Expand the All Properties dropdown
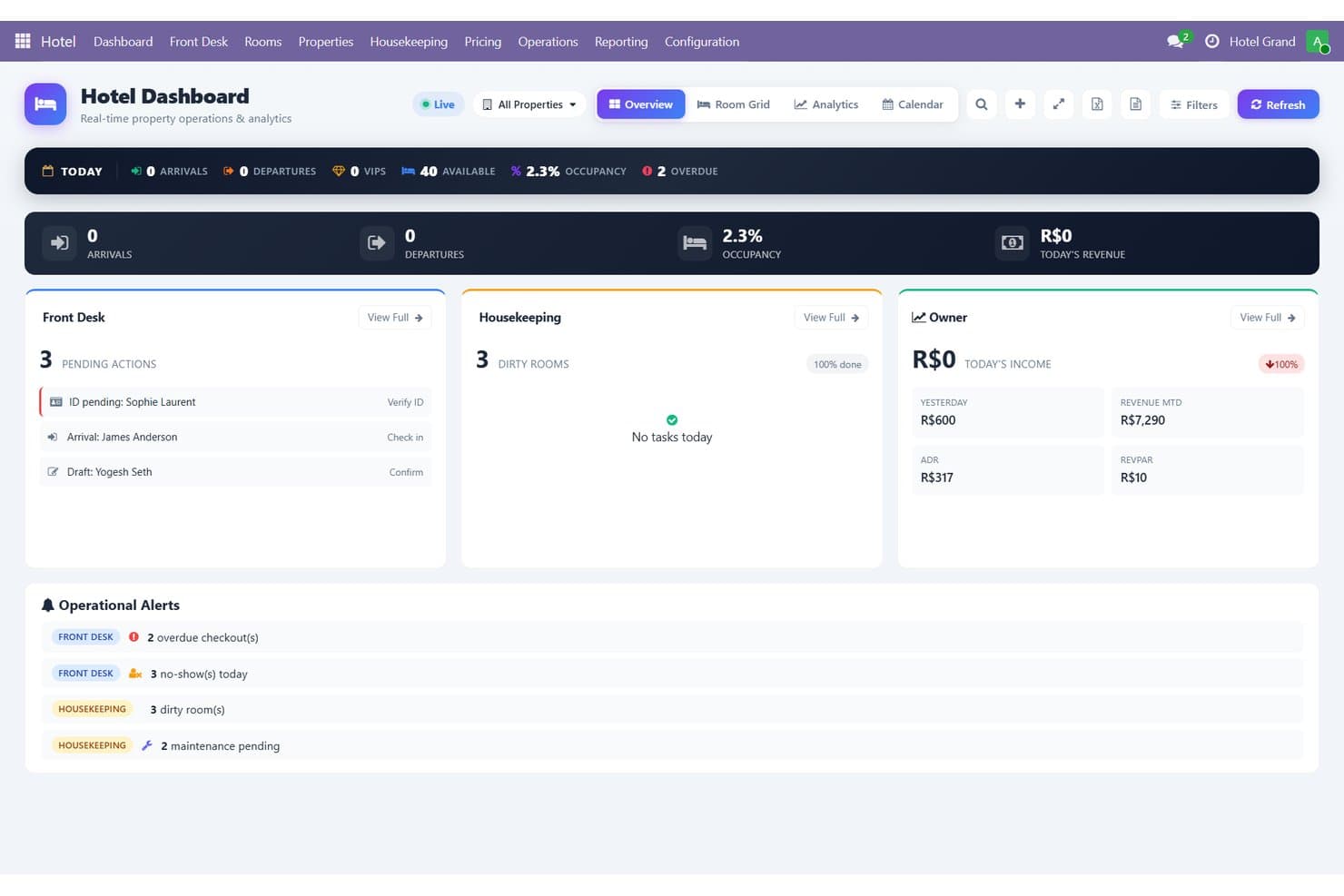1344x896 pixels. coord(529,104)
